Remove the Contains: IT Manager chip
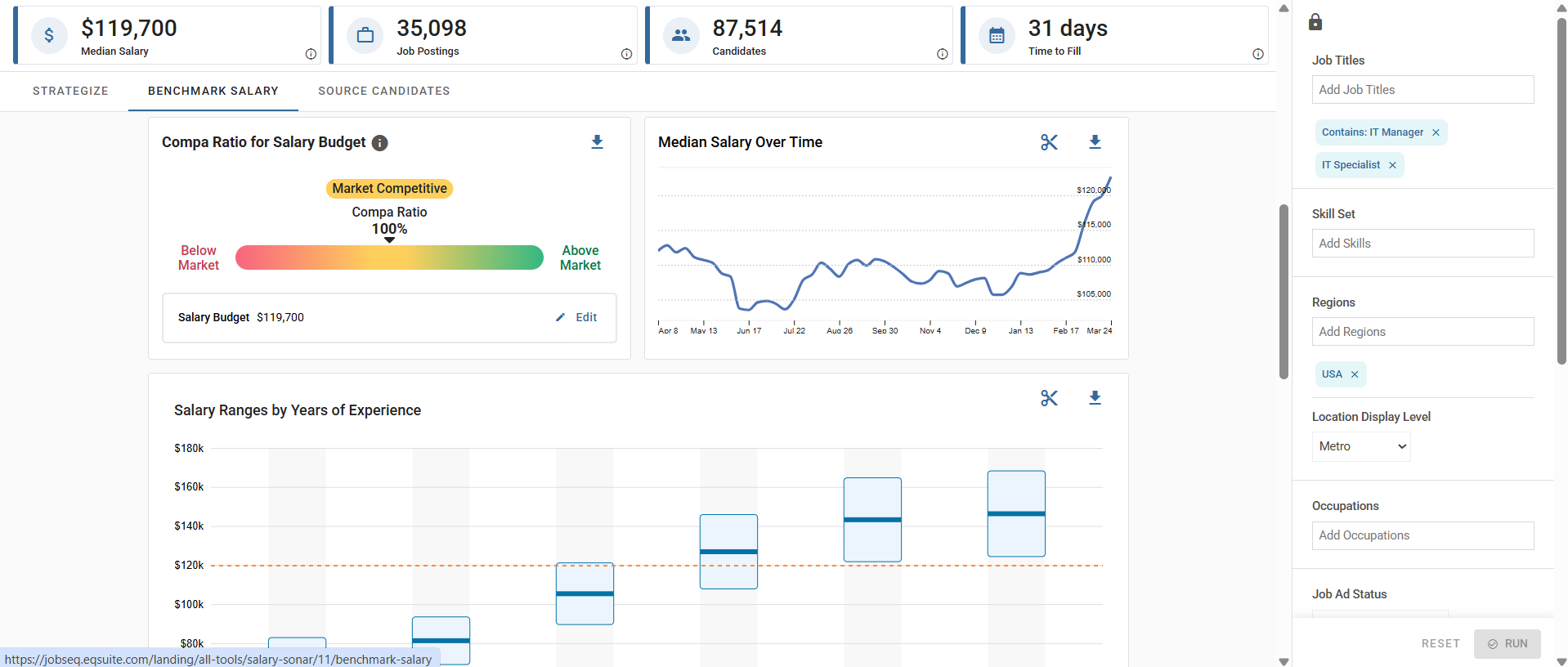Screen dimensions: 1568x667 [1436, 132]
